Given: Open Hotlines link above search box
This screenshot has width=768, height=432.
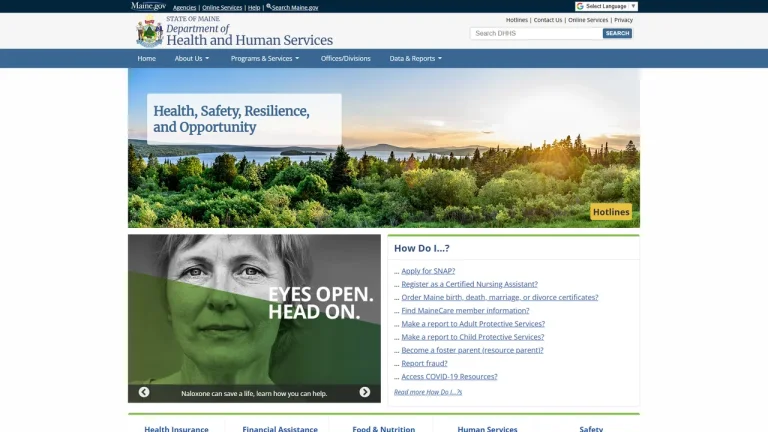Looking at the screenshot, I should pyautogui.click(x=517, y=20).
